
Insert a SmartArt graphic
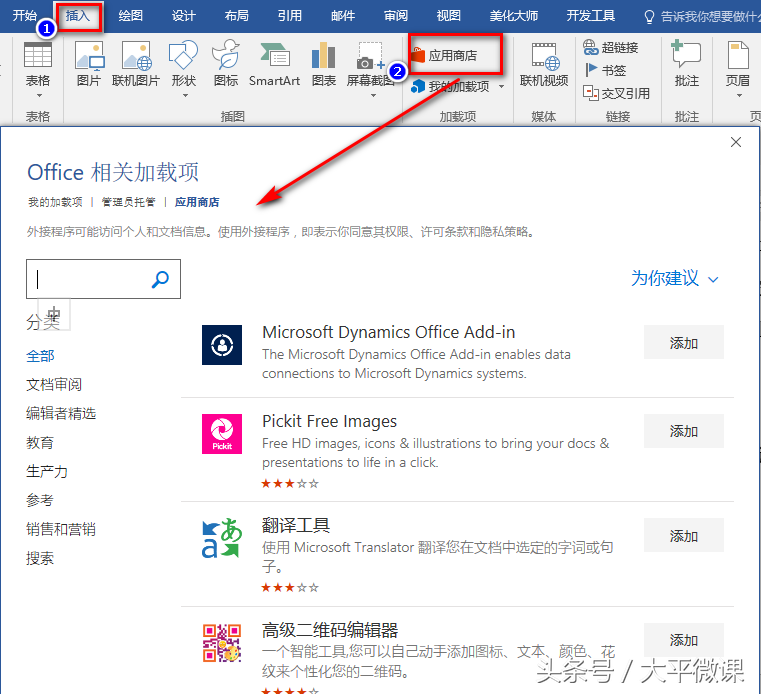point(274,64)
